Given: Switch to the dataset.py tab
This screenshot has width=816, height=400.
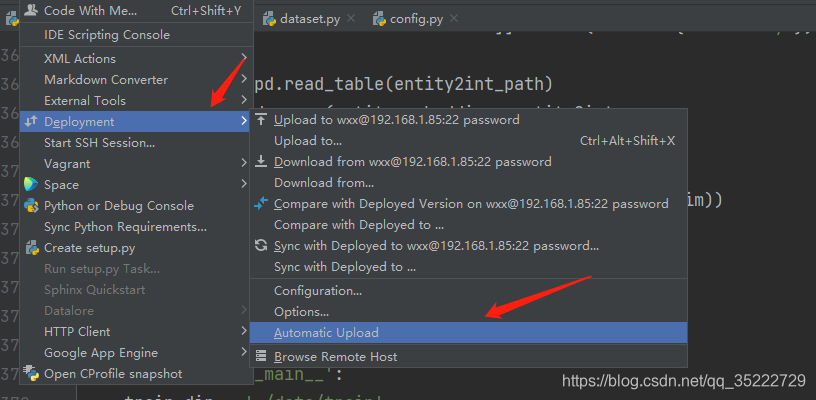Looking at the screenshot, I should tap(309, 20).
